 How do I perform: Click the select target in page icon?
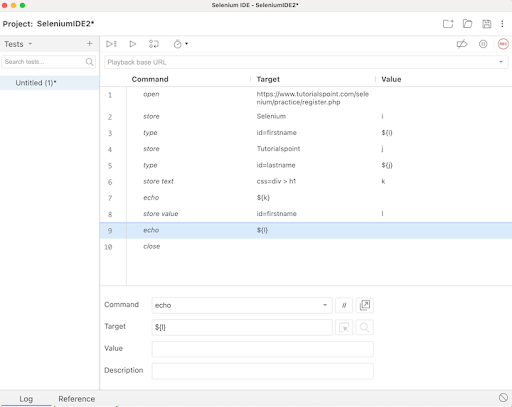click(x=344, y=327)
